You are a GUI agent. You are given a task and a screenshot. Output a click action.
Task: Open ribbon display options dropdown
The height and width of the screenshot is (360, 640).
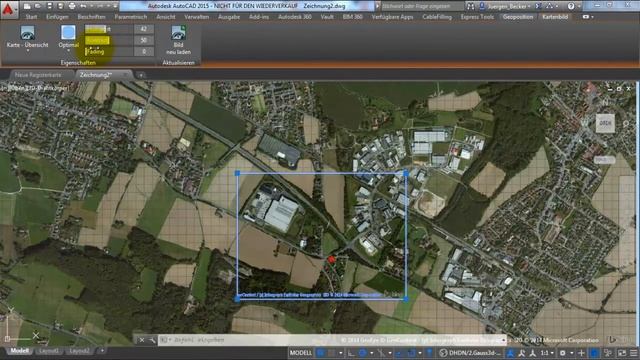click(588, 17)
